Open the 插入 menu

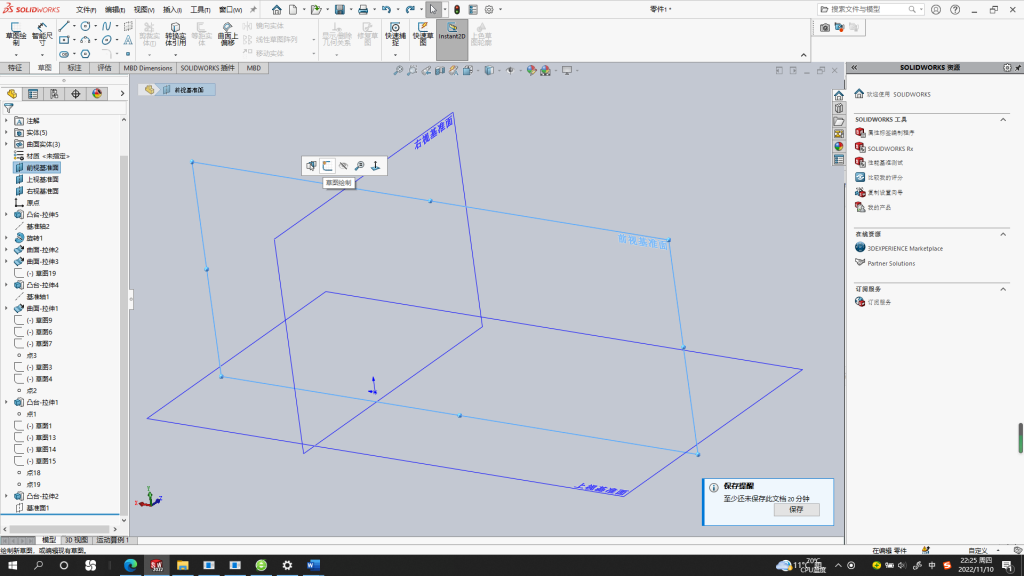(172, 10)
